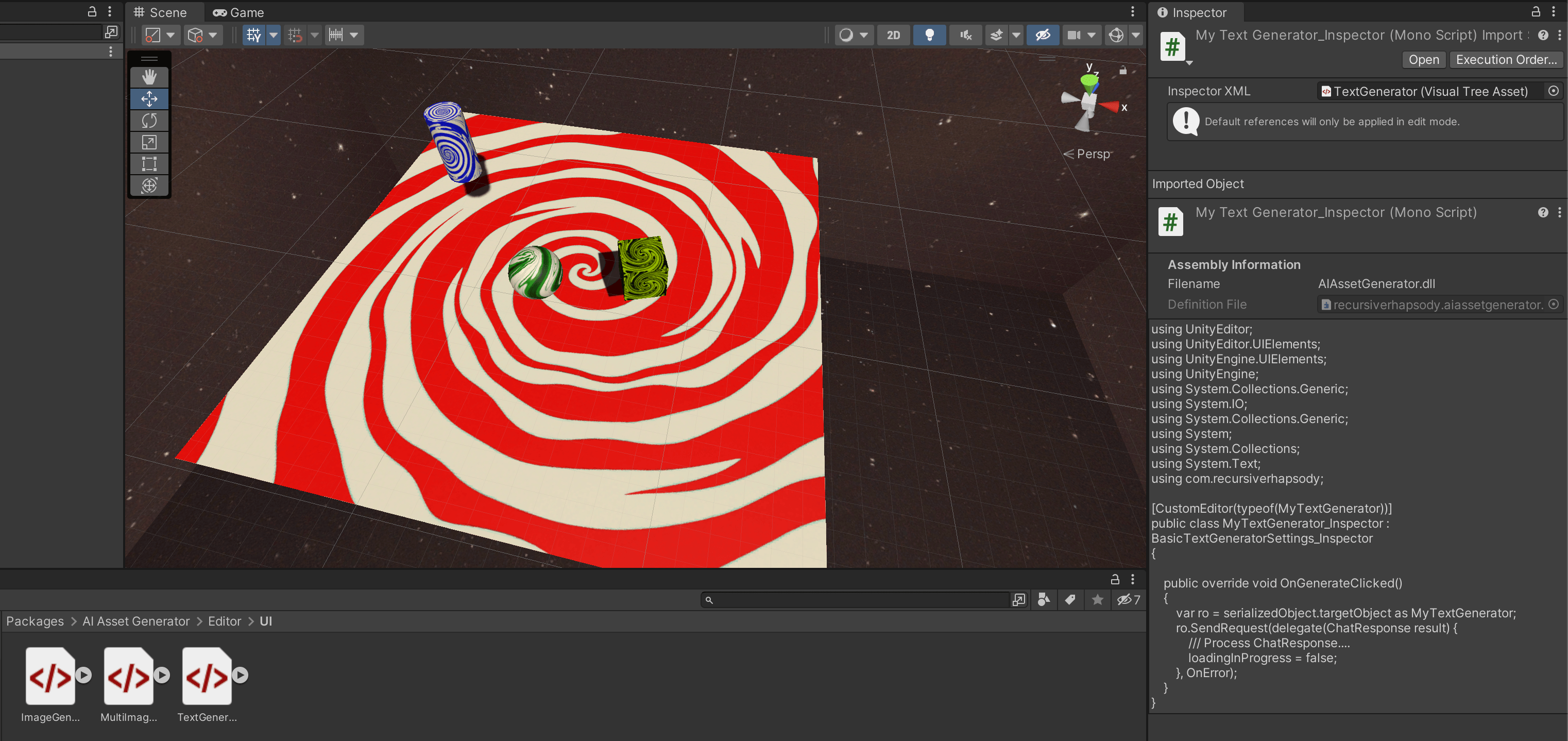Toggle 2D view mode
This screenshot has height=741, width=1568.
coord(893,36)
